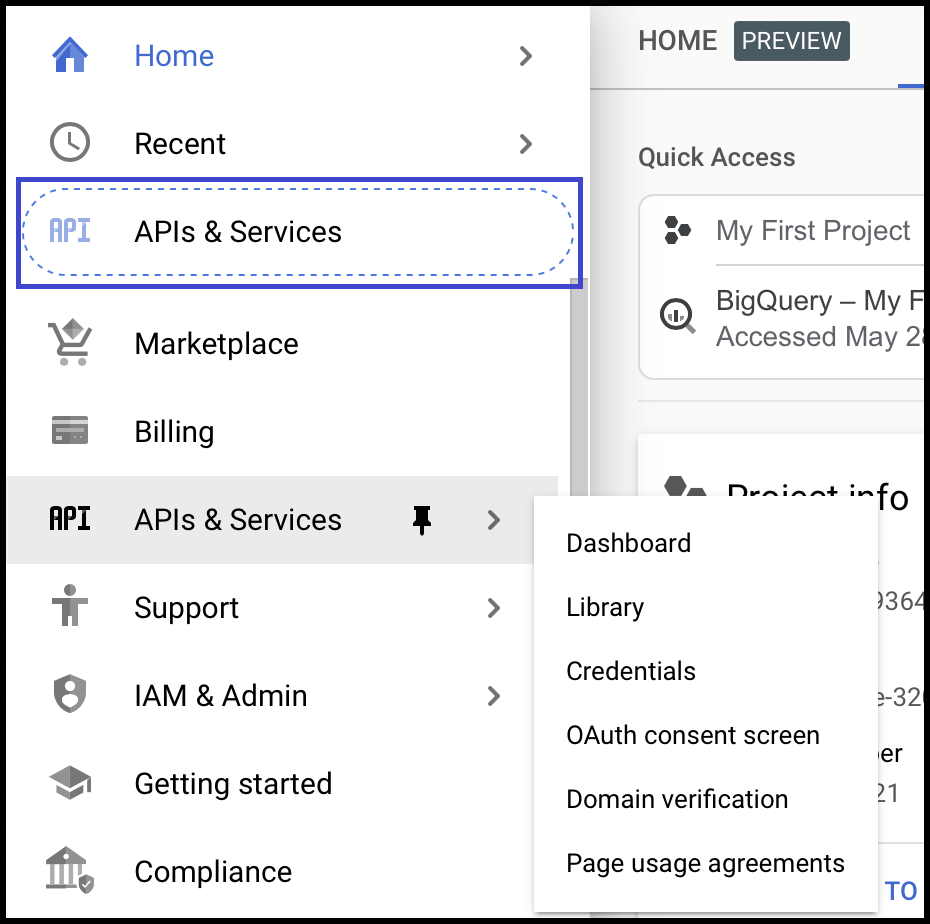Click the Home house icon
Screen dimensions: 930x924
[x=70, y=56]
